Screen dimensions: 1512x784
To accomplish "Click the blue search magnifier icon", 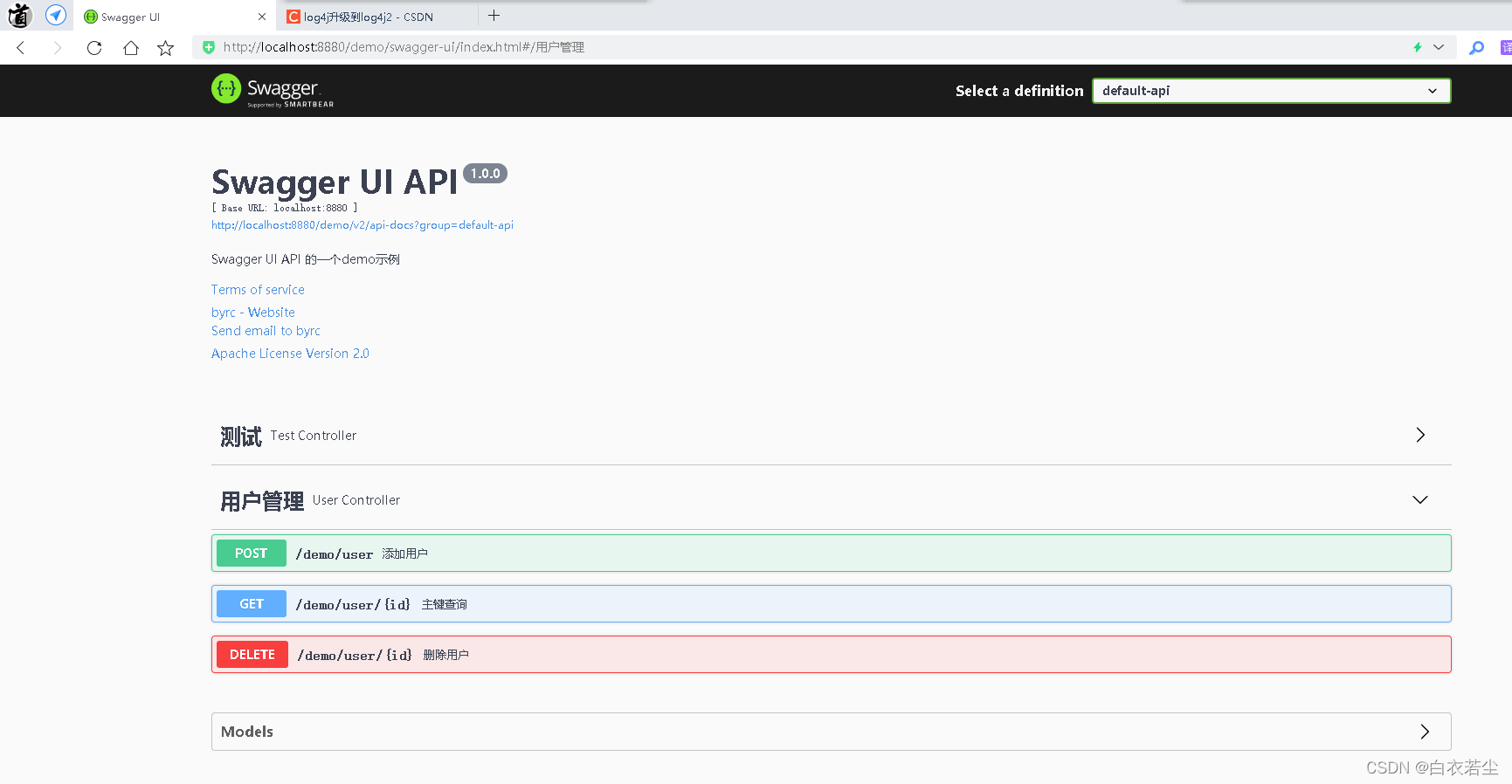I will [x=1477, y=48].
